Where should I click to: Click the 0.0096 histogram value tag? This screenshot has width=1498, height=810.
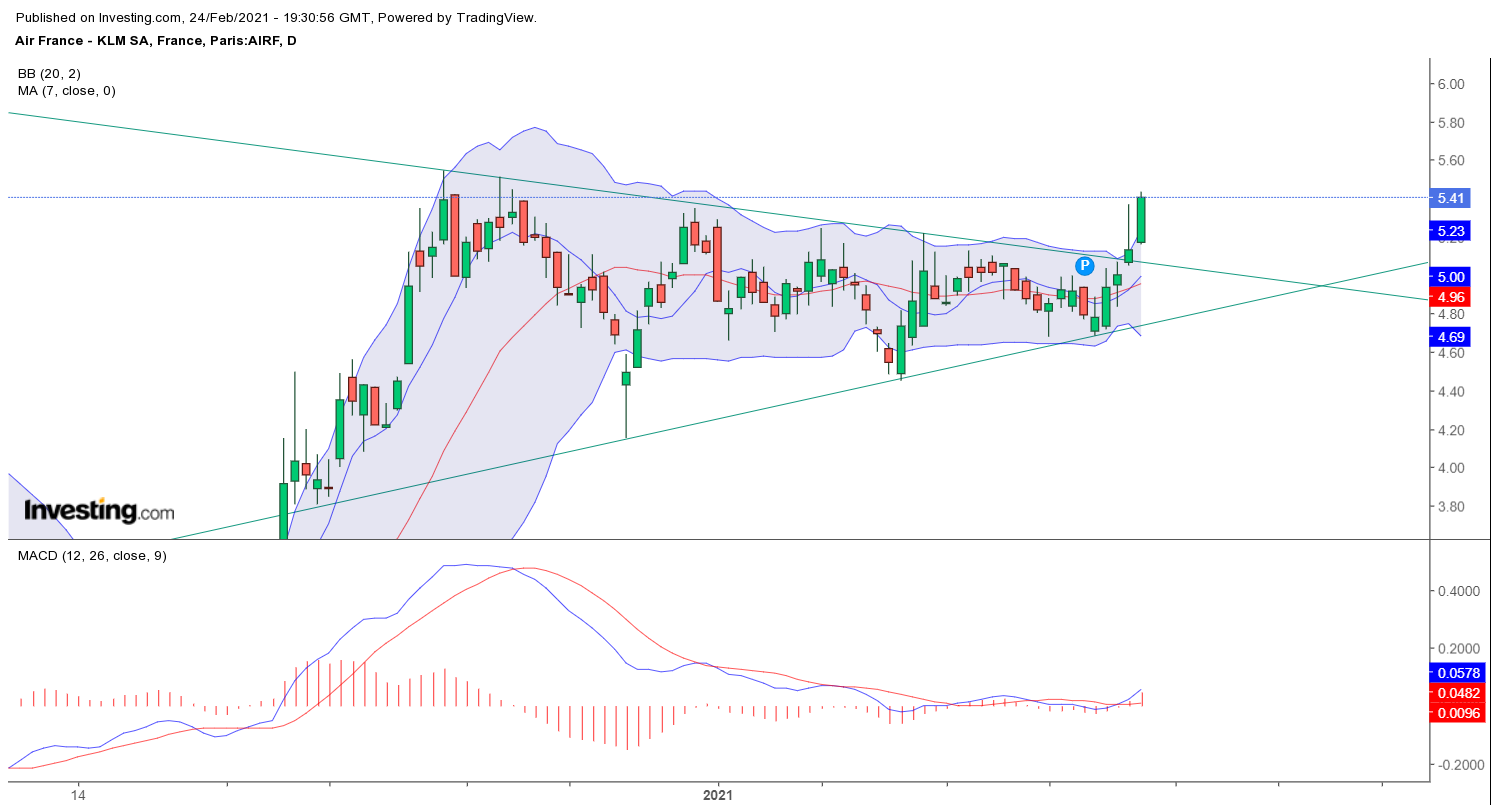click(1457, 713)
